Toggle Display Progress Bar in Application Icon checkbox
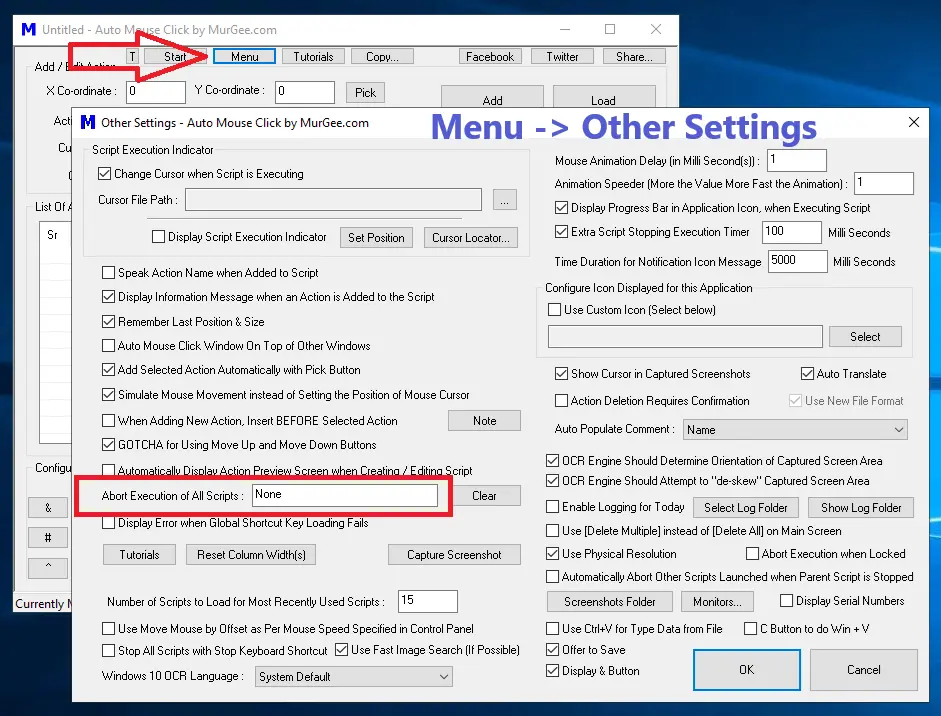 [562, 208]
